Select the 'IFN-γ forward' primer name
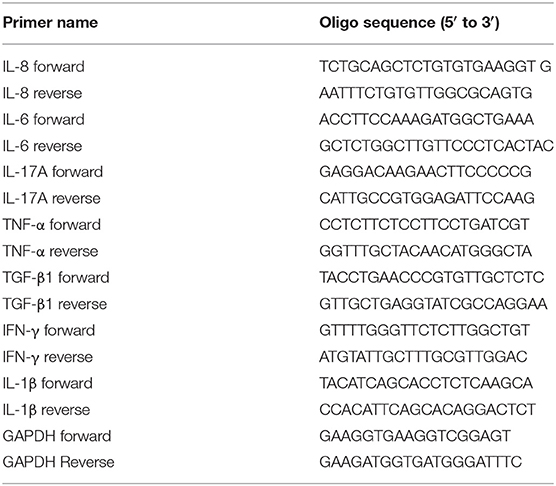 click(x=49, y=331)
